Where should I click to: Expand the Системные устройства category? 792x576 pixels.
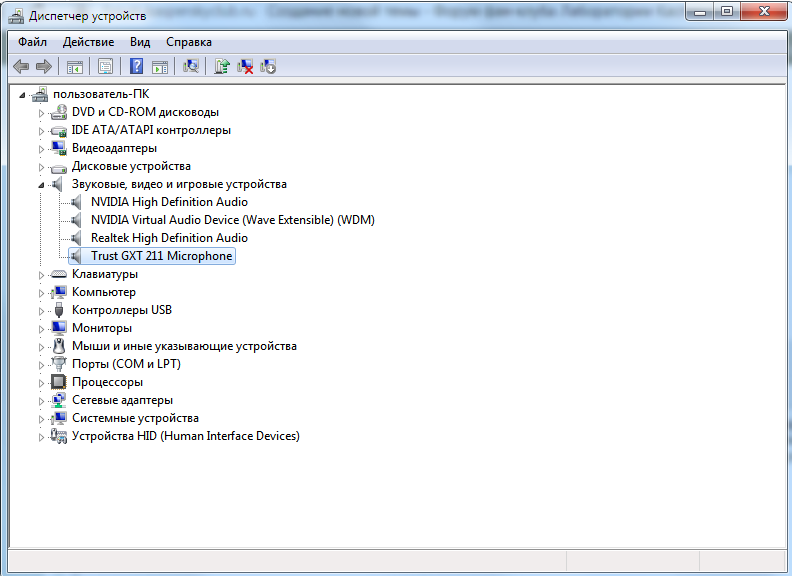click(x=41, y=419)
